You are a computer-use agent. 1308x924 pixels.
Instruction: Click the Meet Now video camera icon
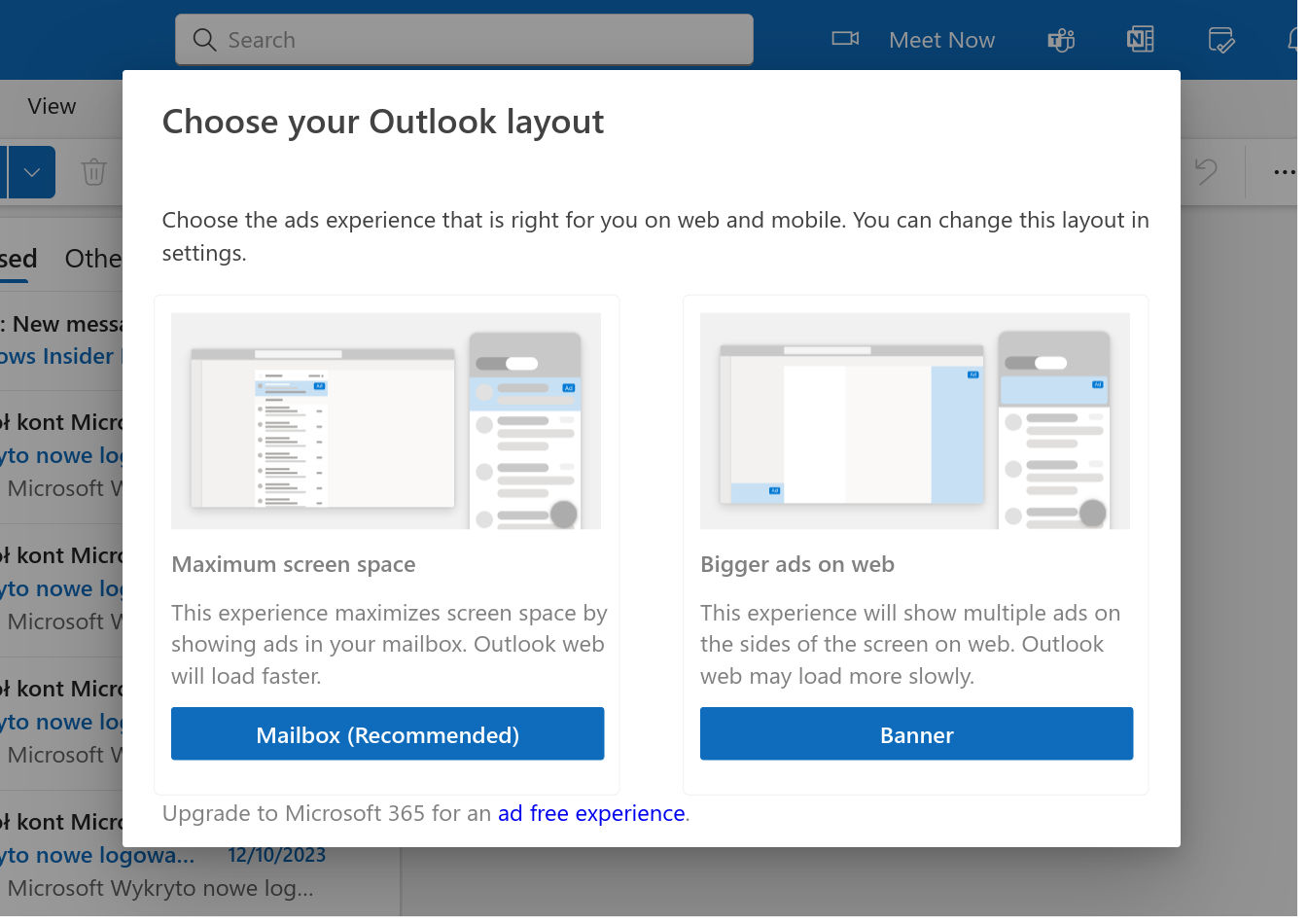(845, 39)
